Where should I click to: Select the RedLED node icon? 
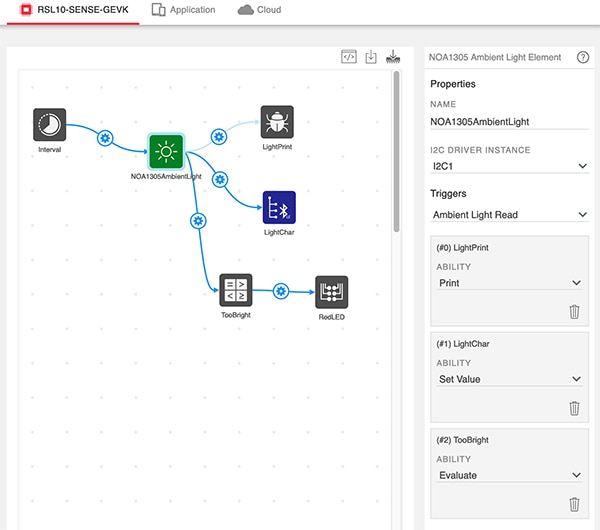point(331,293)
